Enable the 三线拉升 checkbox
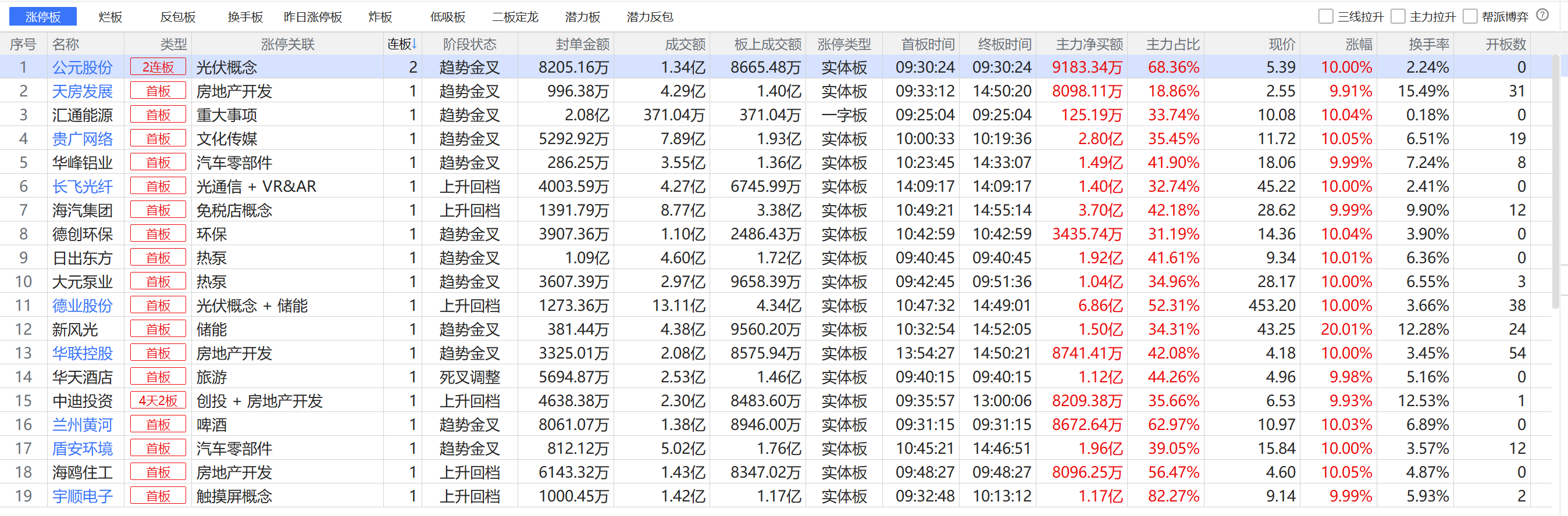 click(x=1325, y=16)
